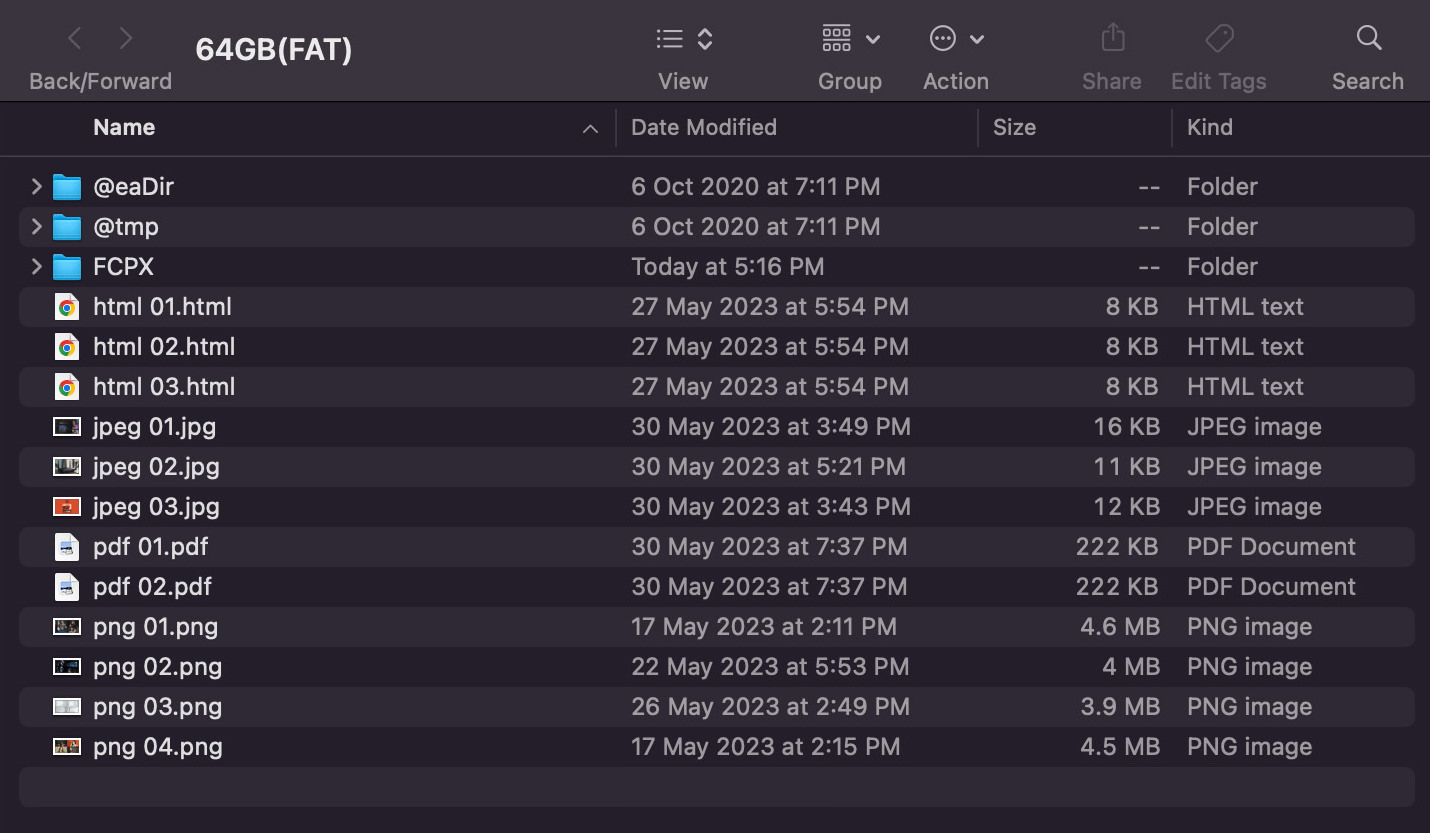This screenshot has height=833, width=1430.
Task: Click the Chrome icon of html 01.html
Action: [x=67, y=307]
